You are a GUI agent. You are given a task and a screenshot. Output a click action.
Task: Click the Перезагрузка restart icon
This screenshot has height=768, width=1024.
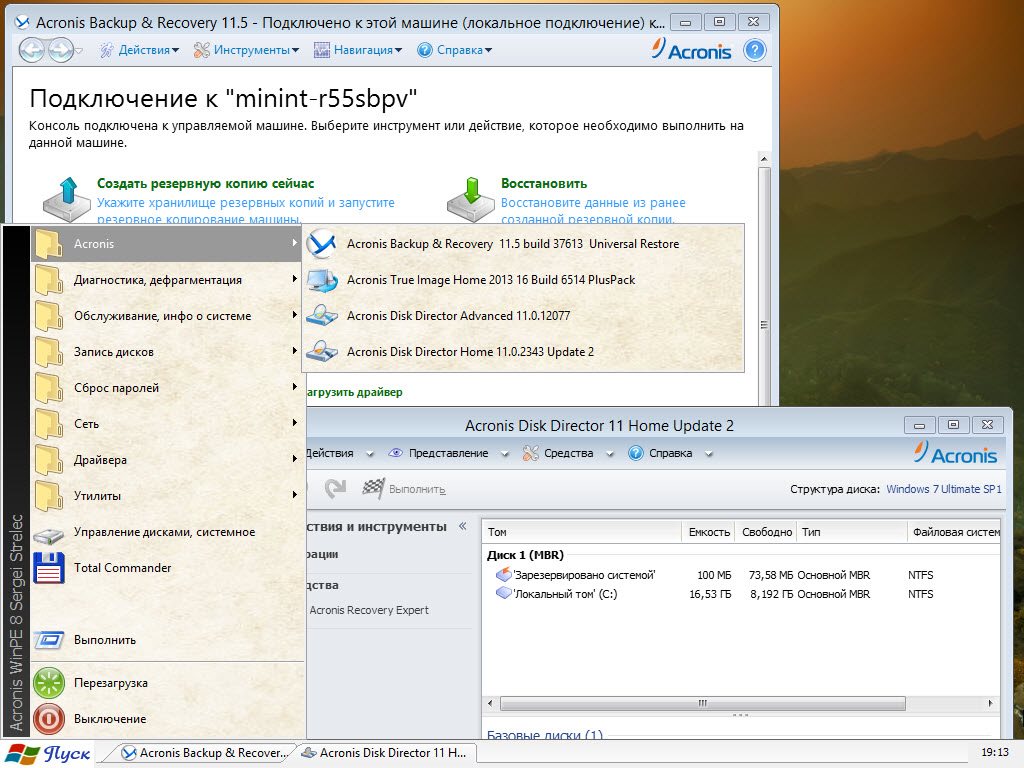pos(49,682)
